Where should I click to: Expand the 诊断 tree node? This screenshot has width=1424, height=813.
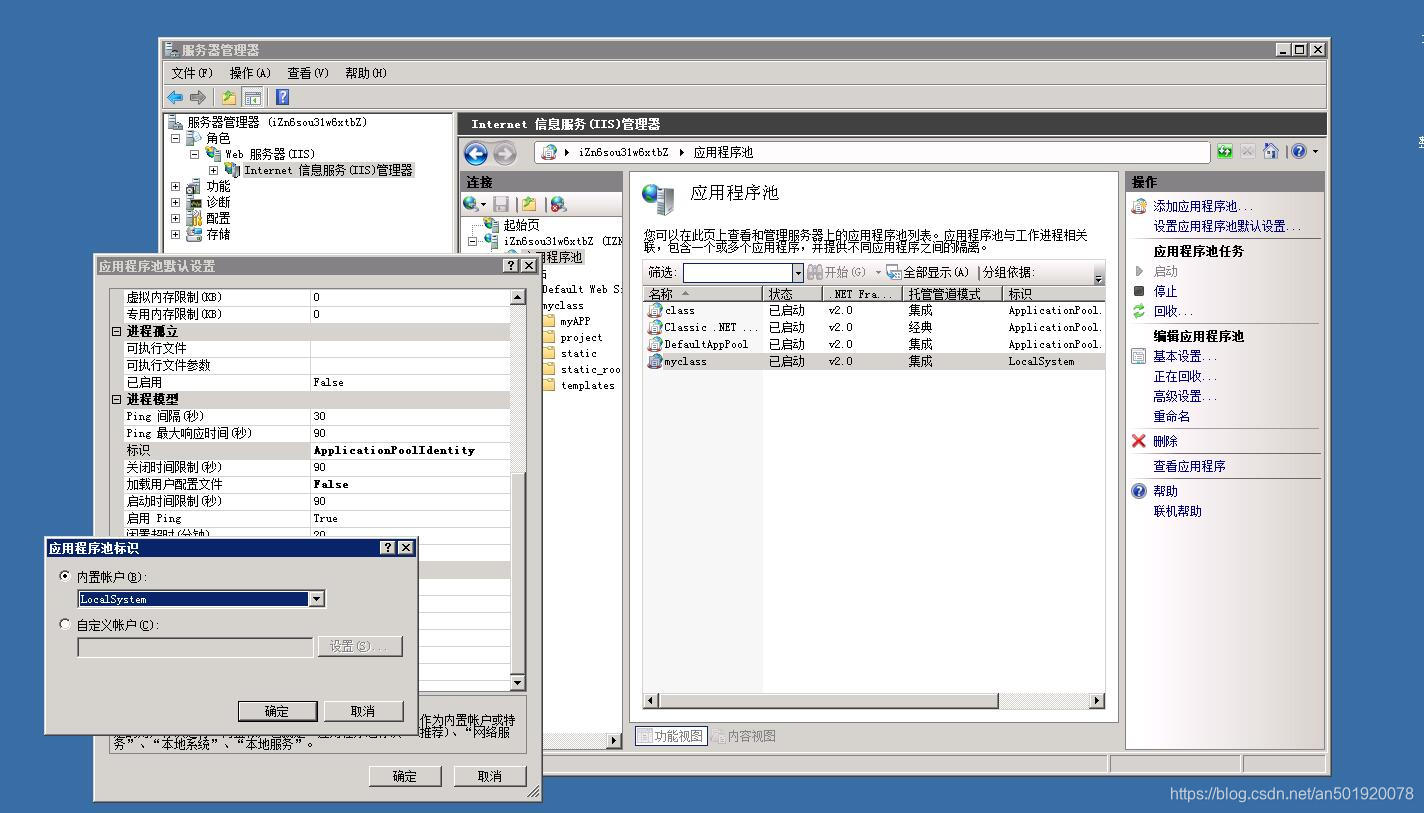click(176, 202)
